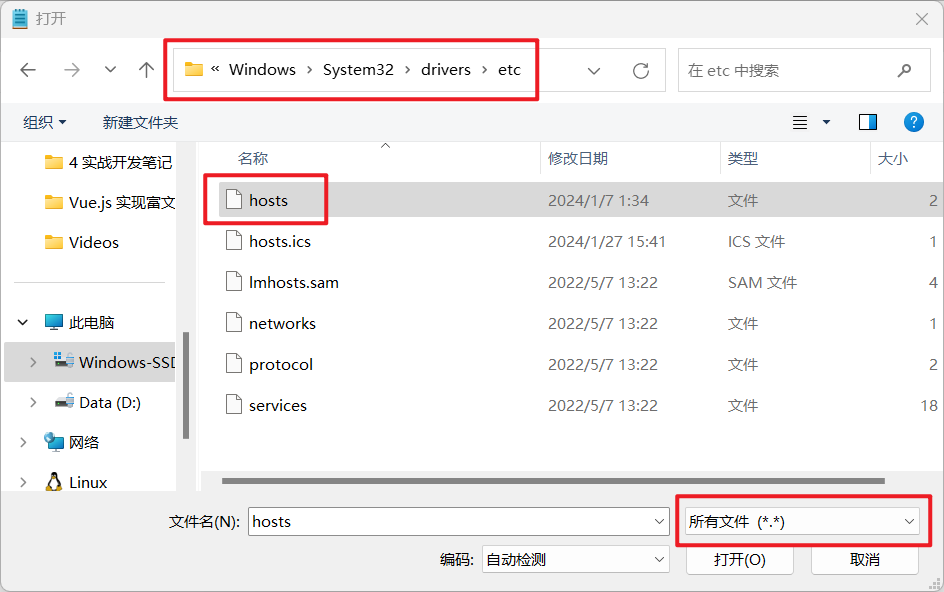Click 新建文件夹 to create folder
This screenshot has width=944, height=592.
140,122
